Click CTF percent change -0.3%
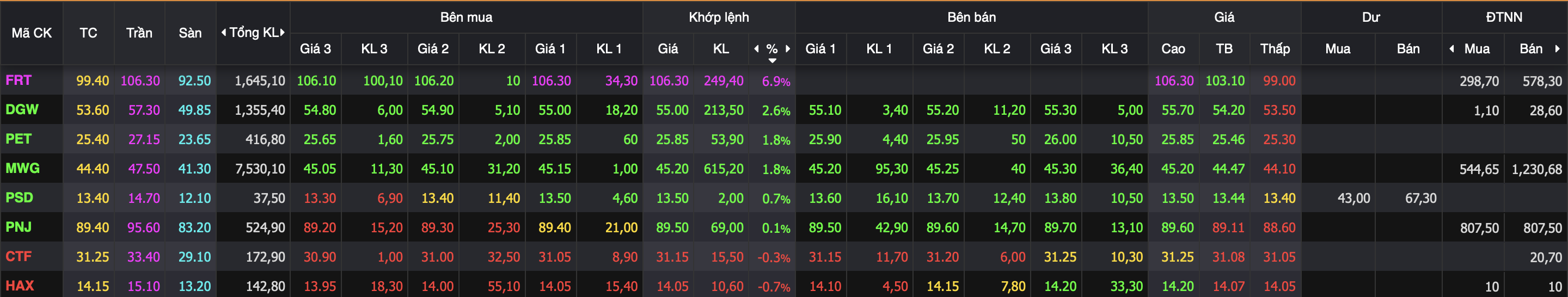Viewport: 1568px width, 297px height. (774, 257)
